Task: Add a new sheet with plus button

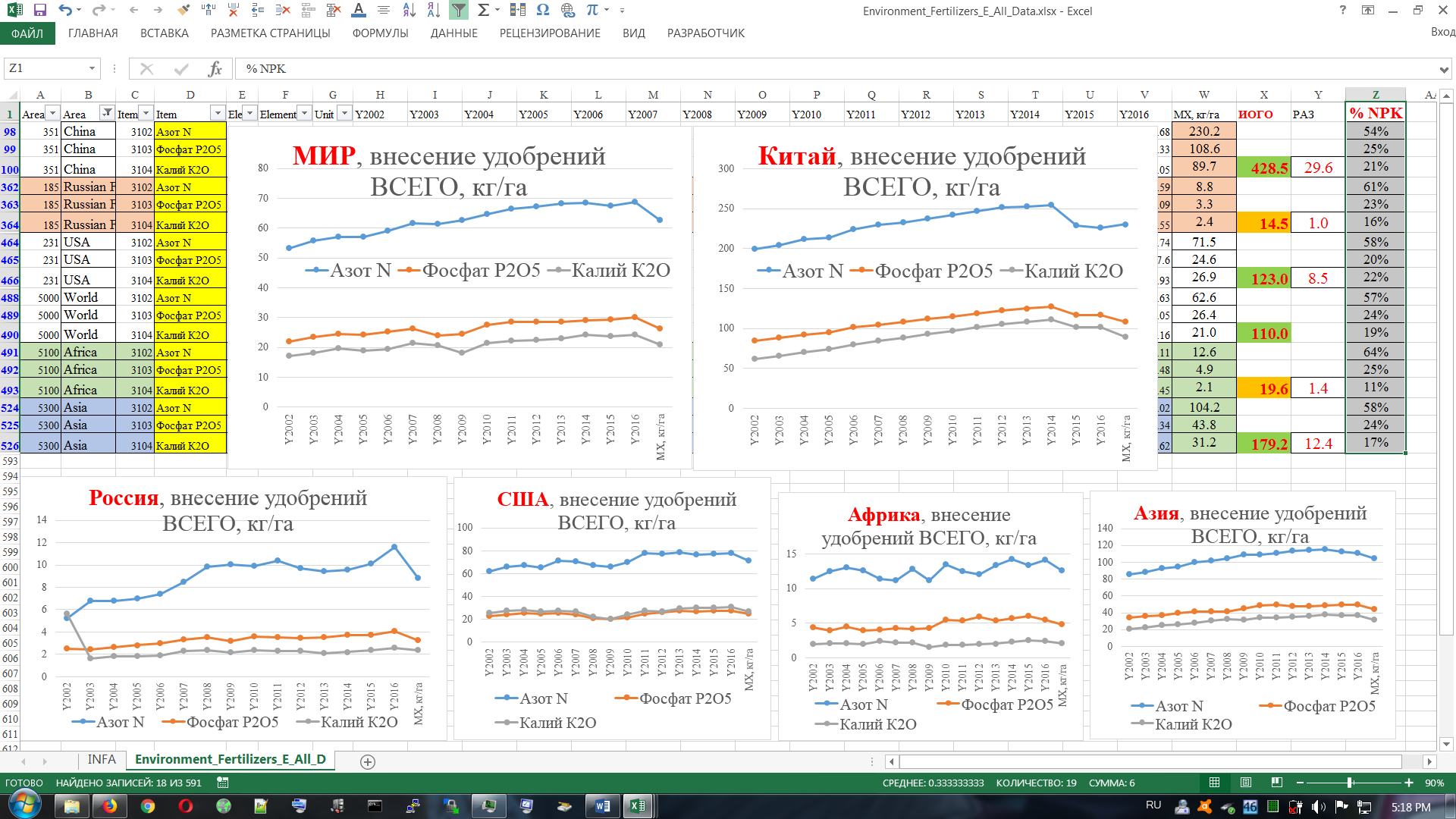Action: point(368,761)
